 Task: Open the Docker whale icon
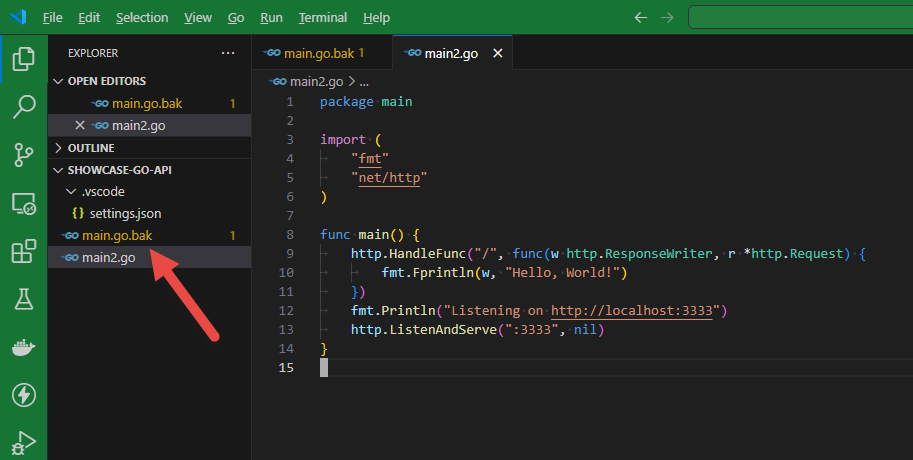pyautogui.click(x=23, y=348)
